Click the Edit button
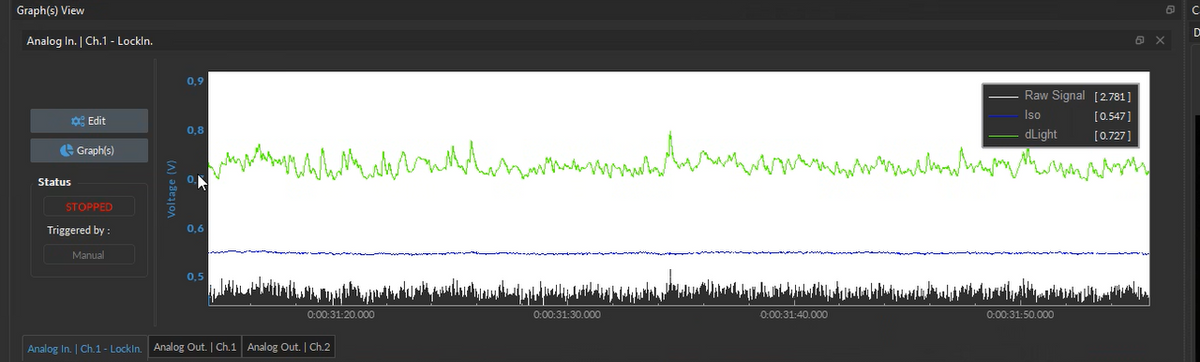The width and height of the screenshot is (1200, 362). 89,121
